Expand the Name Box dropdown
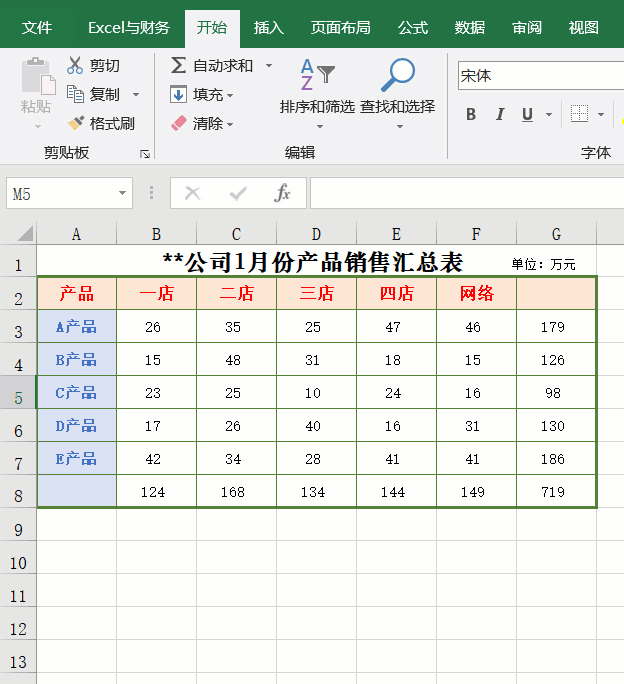This screenshot has width=624, height=684. coord(123,194)
